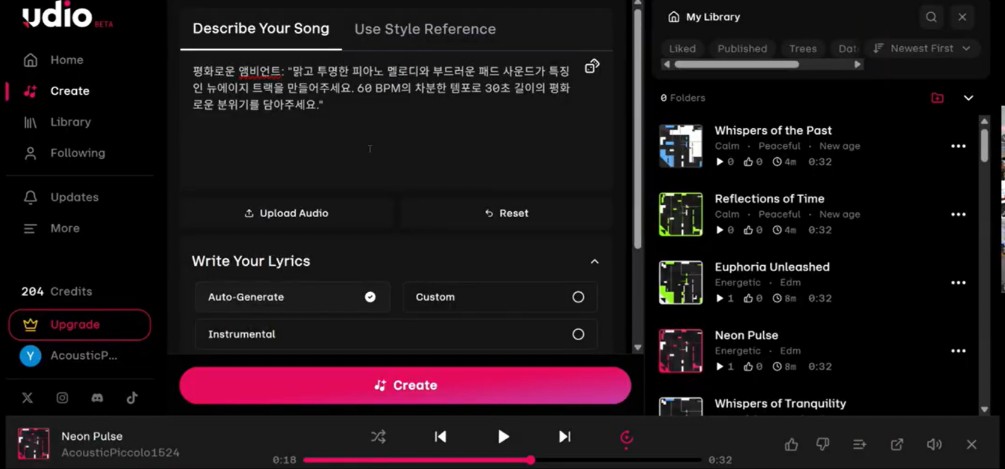Click the Upload Audio button

coord(286,213)
